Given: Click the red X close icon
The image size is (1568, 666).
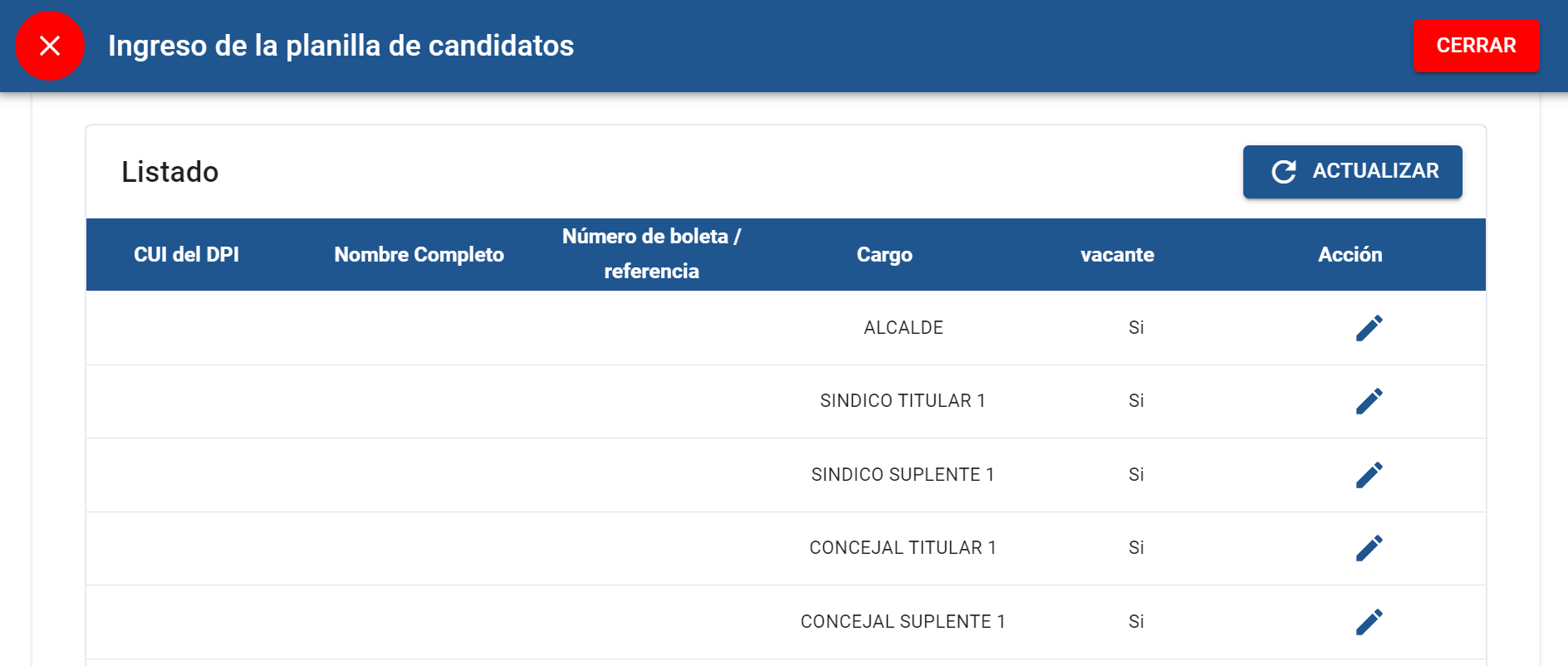Looking at the screenshot, I should 50,46.
